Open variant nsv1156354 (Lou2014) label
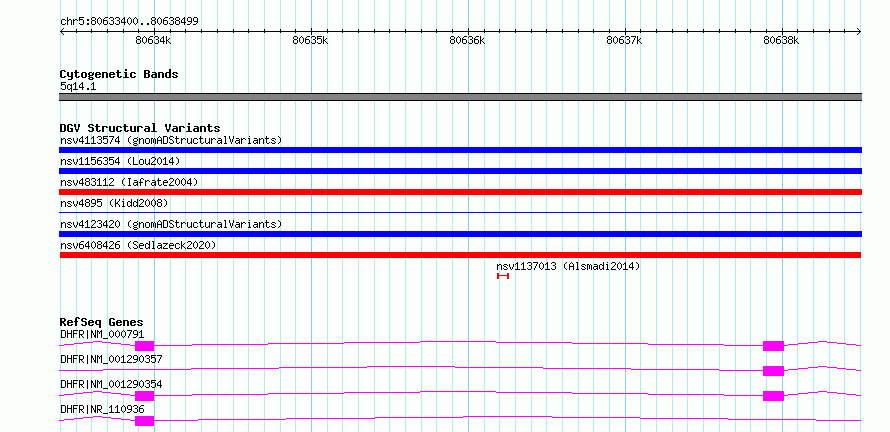This screenshot has height=432, width=890. pyautogui.click(x=120, y=161)
